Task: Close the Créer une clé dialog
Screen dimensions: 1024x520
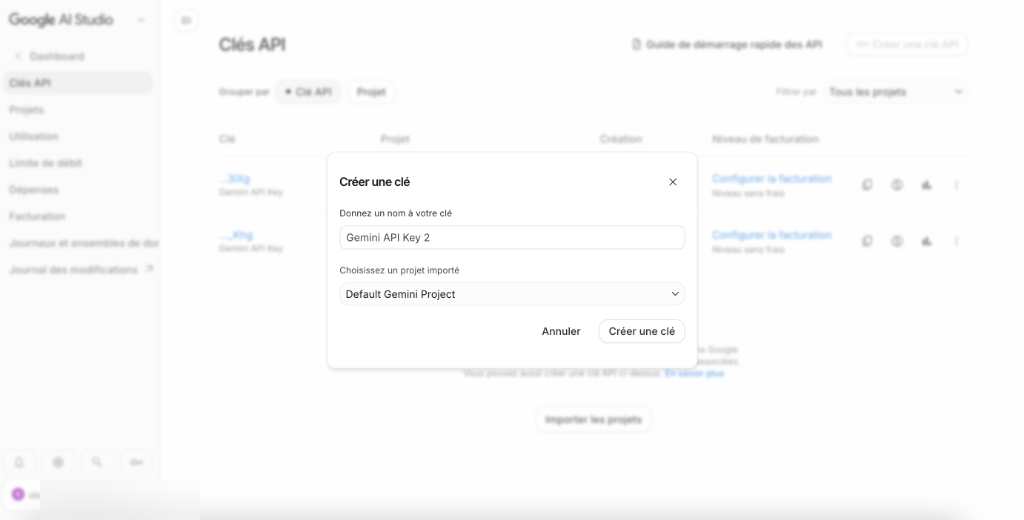Action: pos(673,182)
